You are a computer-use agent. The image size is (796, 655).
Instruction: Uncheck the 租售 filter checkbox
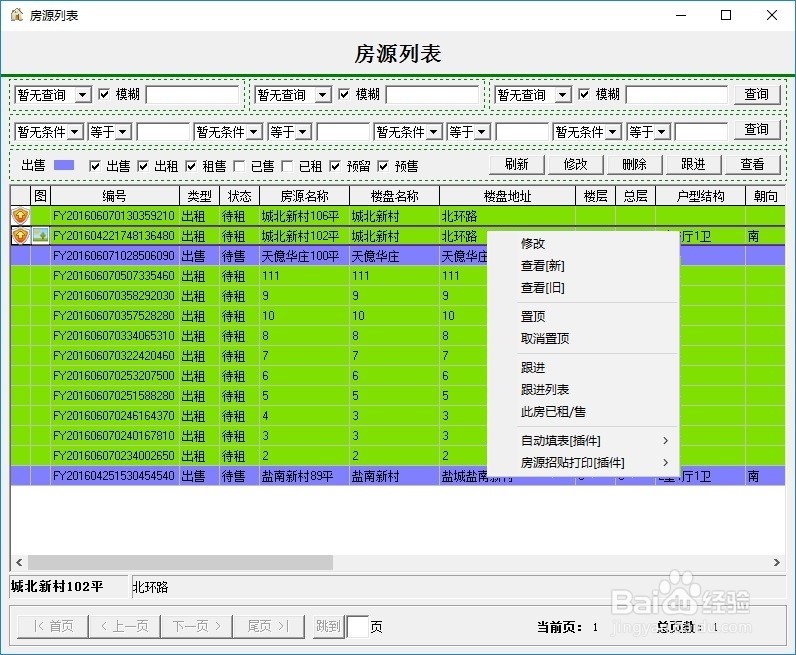pyautogui.click(x=191, y=166)
